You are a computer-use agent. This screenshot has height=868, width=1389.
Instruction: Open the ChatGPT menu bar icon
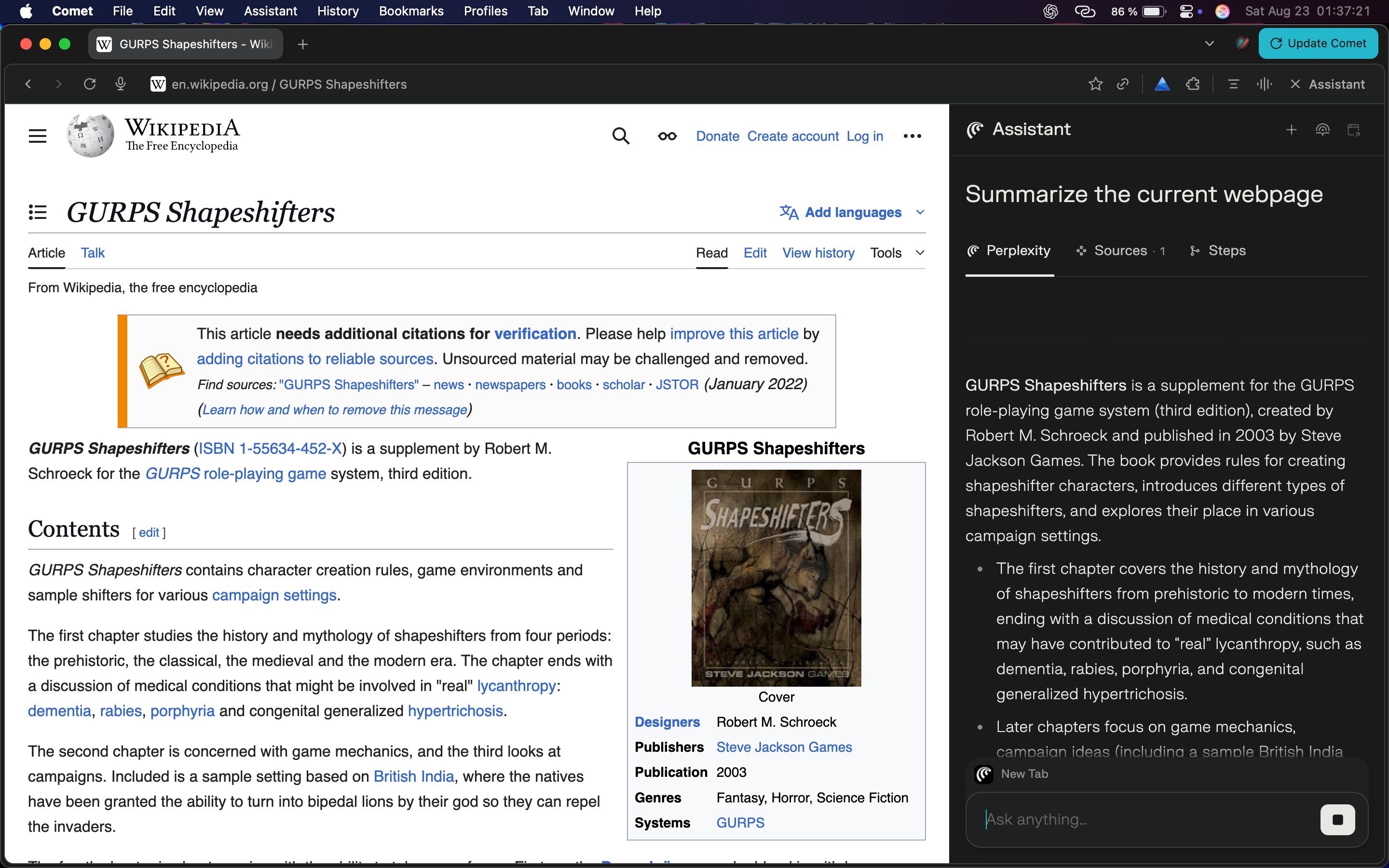(x=1050, y=11)
